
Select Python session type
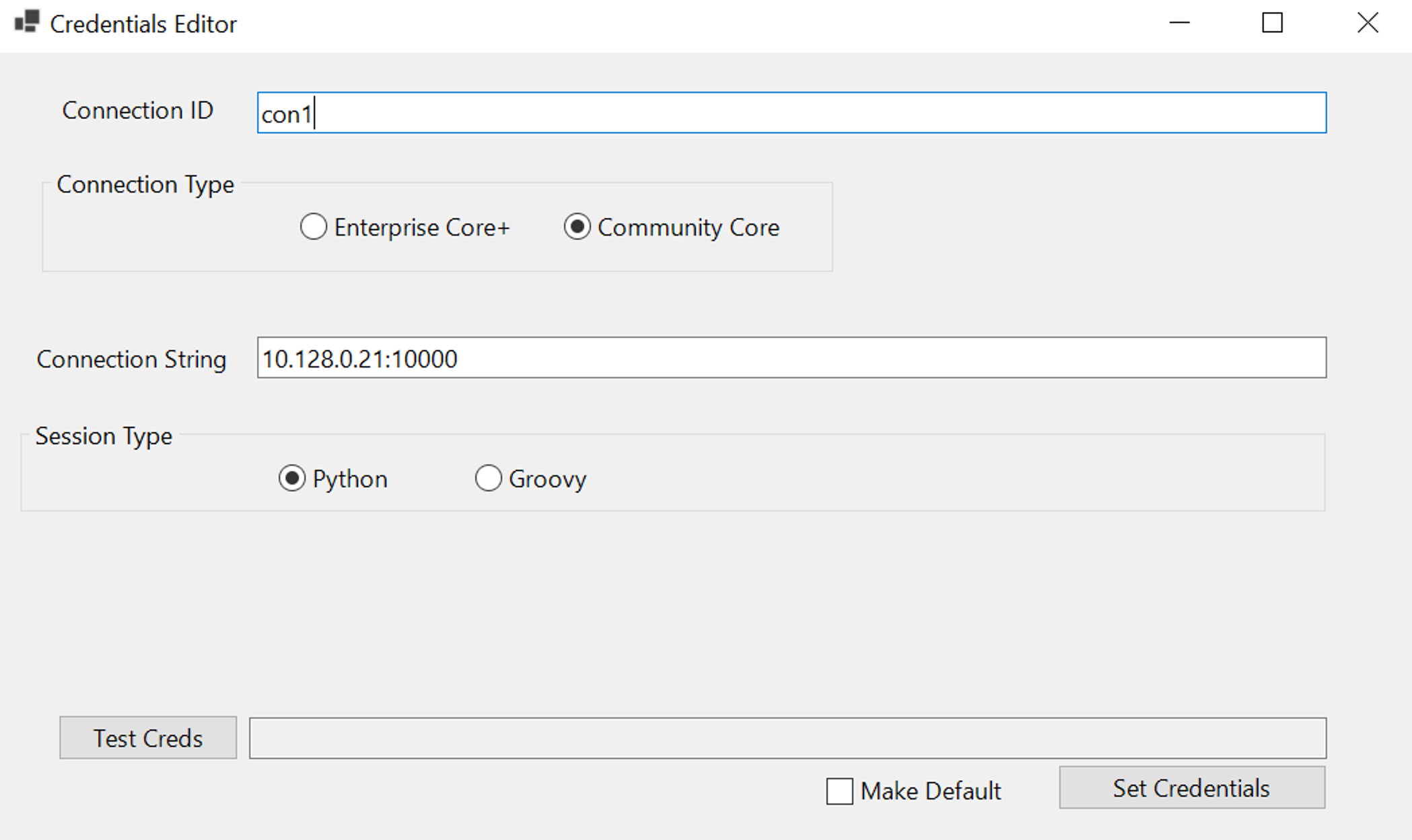click(x=292, y=479)
